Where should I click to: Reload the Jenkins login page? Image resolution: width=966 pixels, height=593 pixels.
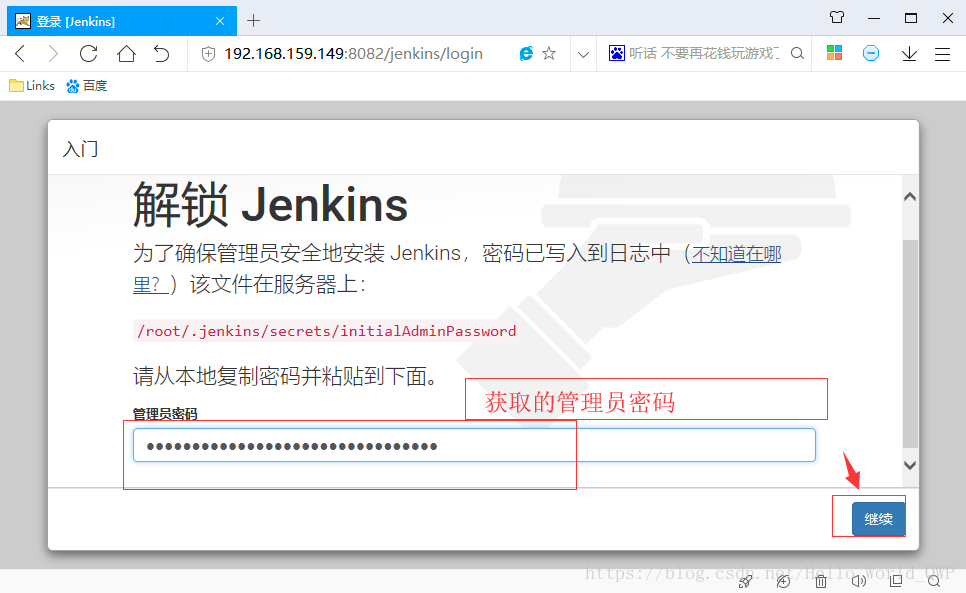coord(89,54)
